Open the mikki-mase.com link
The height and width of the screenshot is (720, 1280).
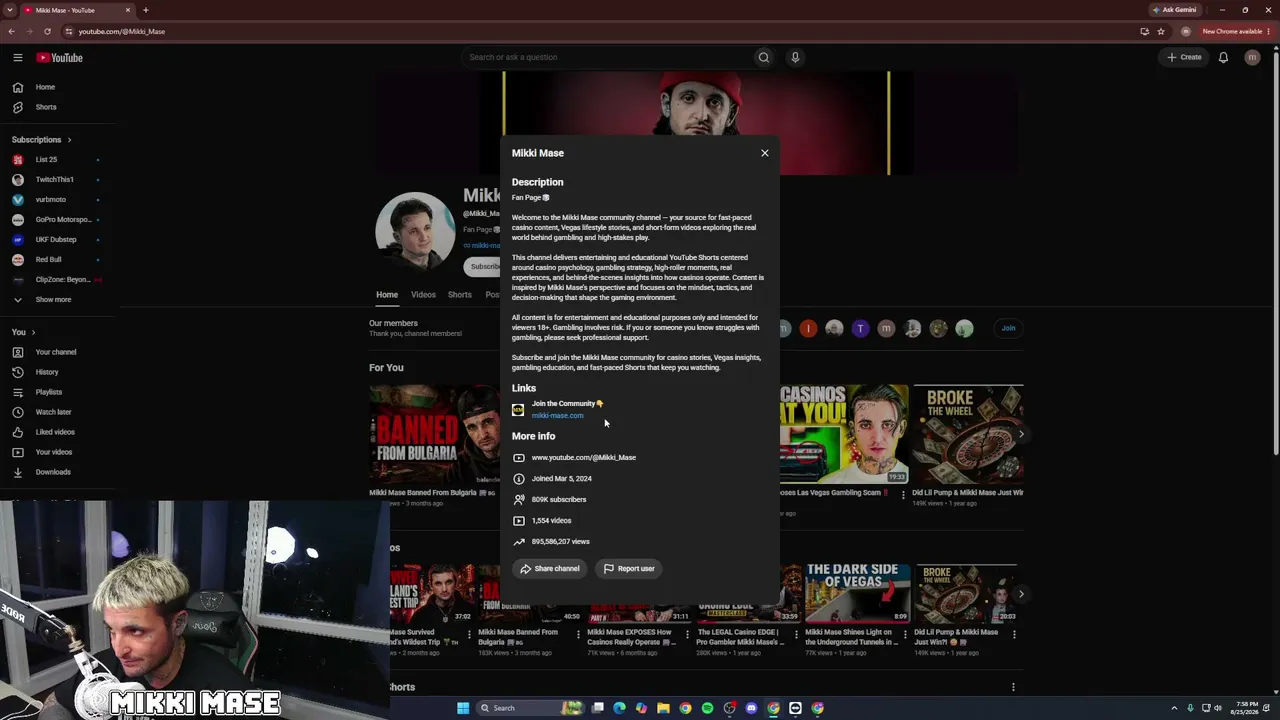[557, 416]
